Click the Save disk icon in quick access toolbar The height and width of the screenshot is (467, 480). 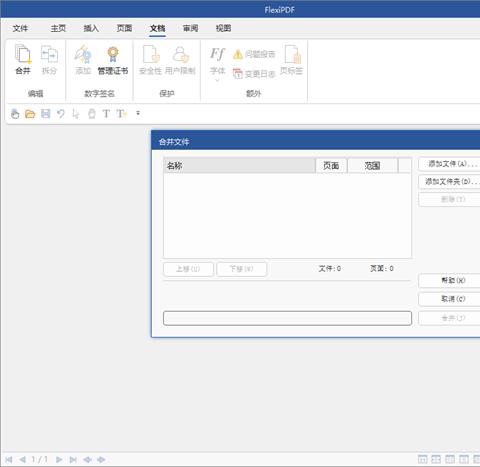pyautogui.click(x=45, y=114)
